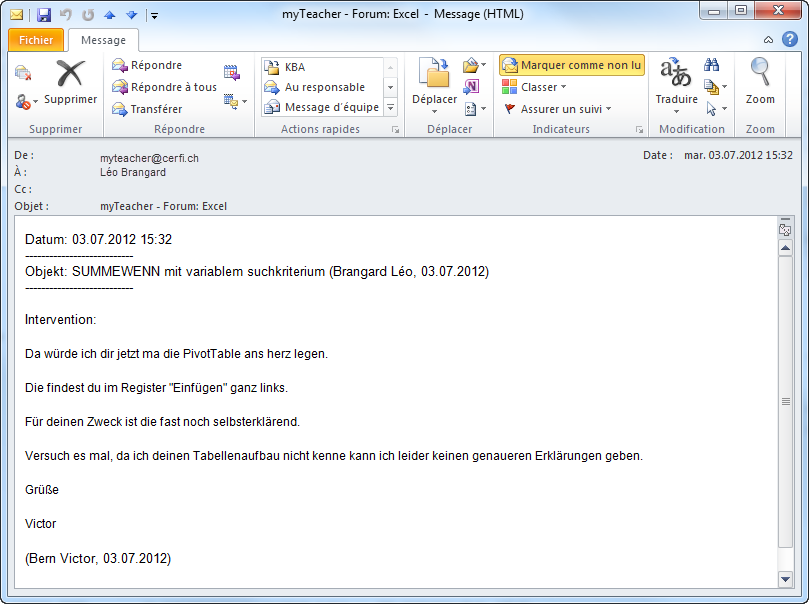Screen dimensions: 809x604
Task: Select the Message ribbon tab
Action: (103, 41)
